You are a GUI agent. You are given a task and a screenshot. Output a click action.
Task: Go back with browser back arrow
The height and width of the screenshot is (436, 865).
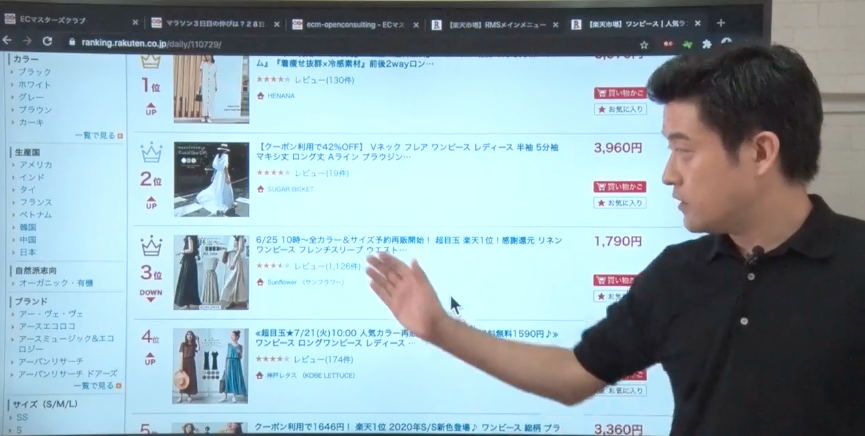click(x=7, y=41)
